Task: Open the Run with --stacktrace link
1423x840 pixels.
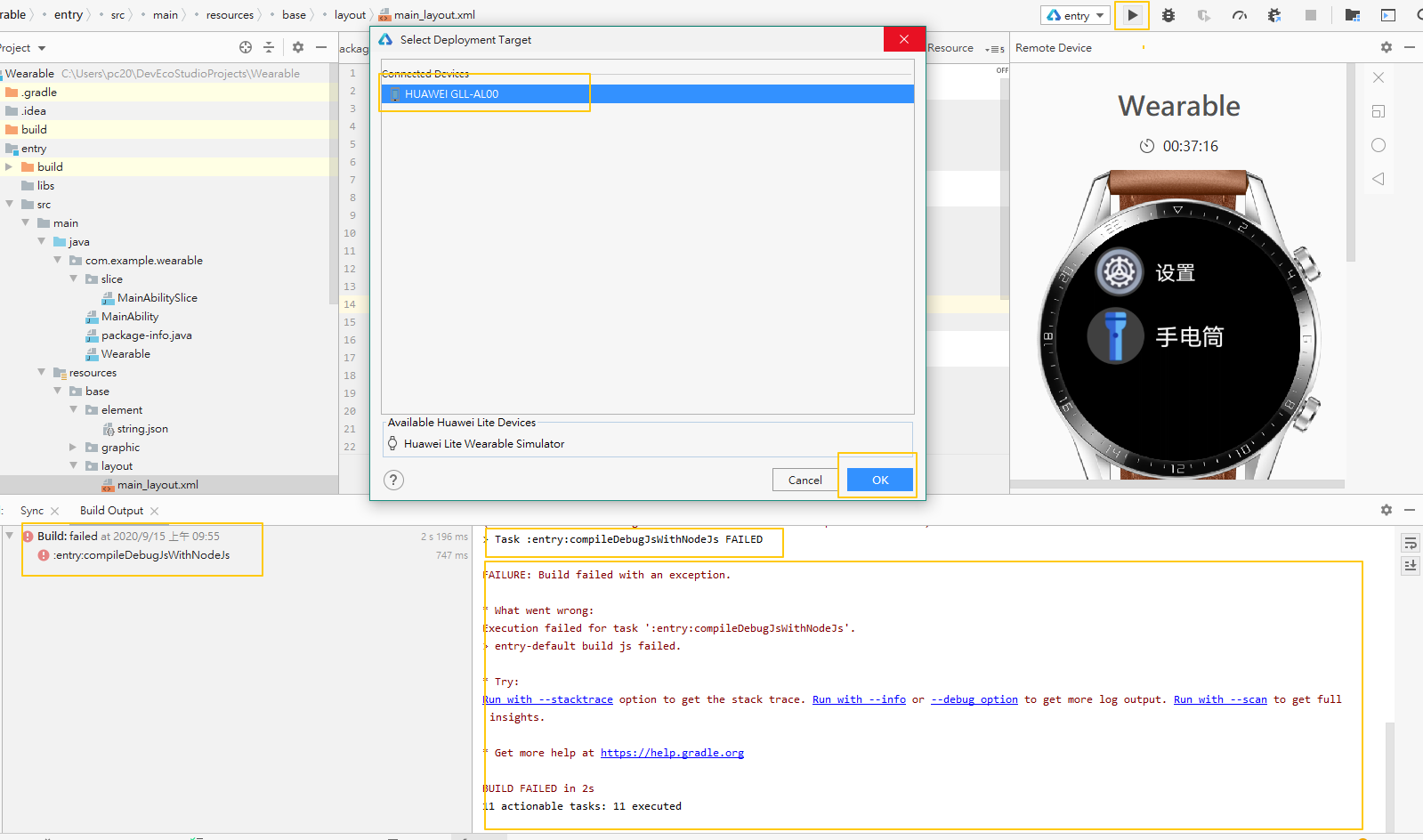Action: 548,699
